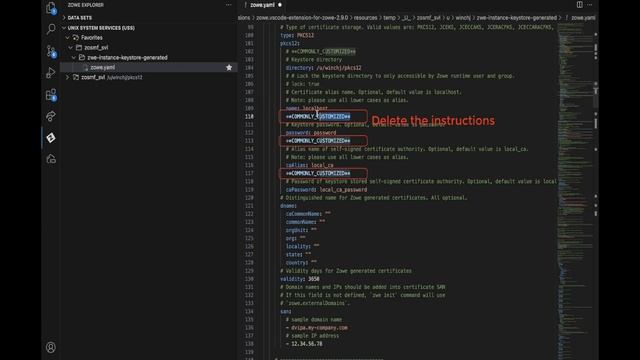
Task: Select zwe-instance-keystore-generated folder row
Action: point(149,58)
